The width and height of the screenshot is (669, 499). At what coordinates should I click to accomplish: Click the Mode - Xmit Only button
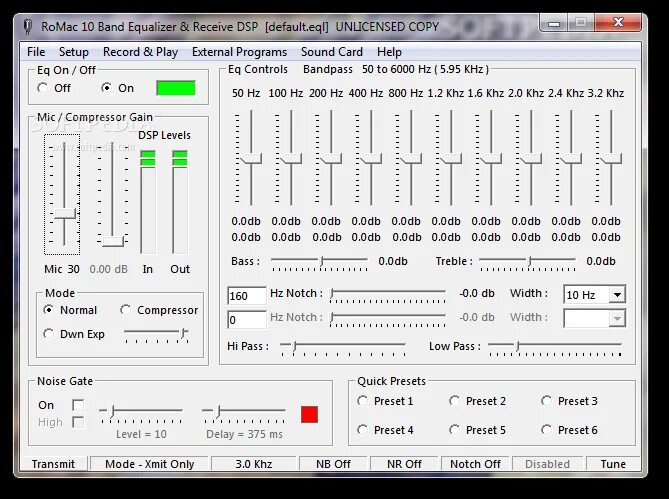tap(149, 464)
